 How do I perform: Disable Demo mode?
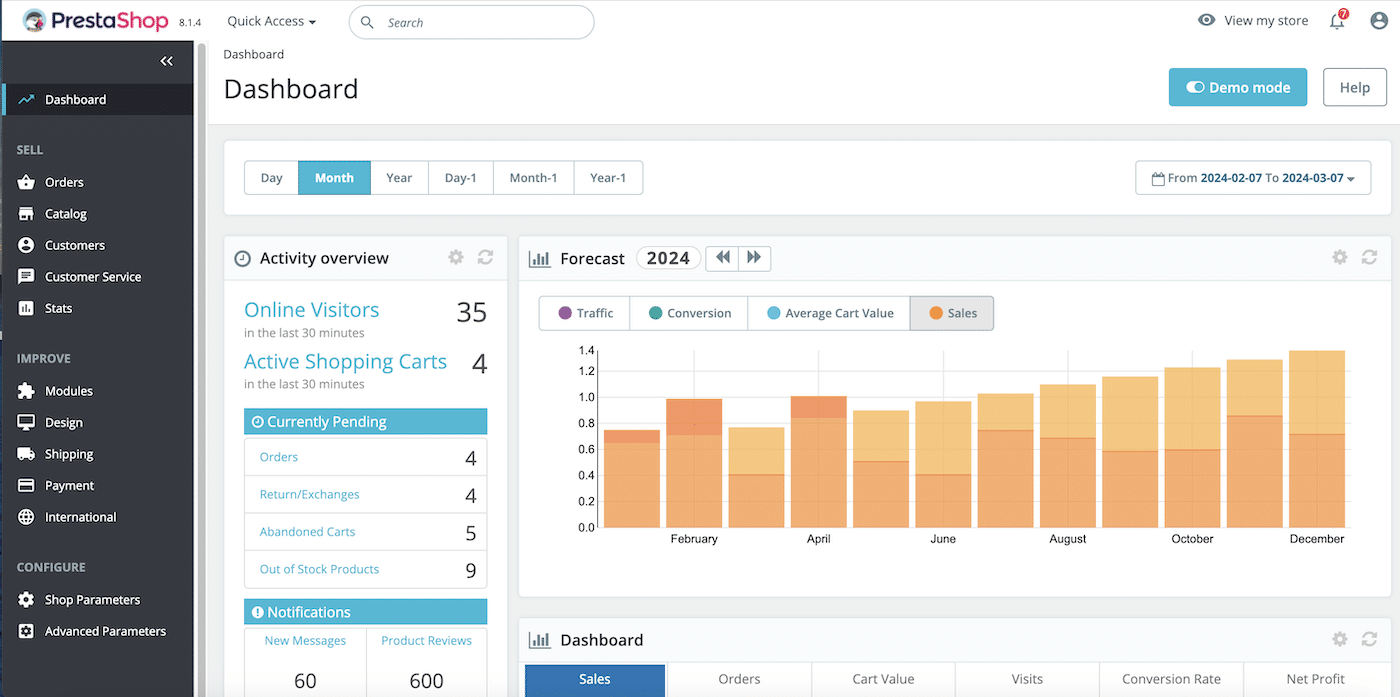click(1237, 87)
